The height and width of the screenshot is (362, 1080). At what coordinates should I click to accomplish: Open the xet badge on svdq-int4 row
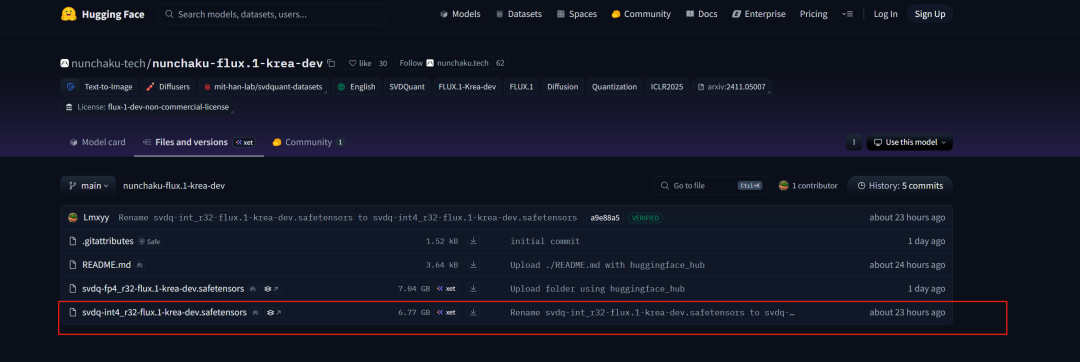[x=446, y=312]
